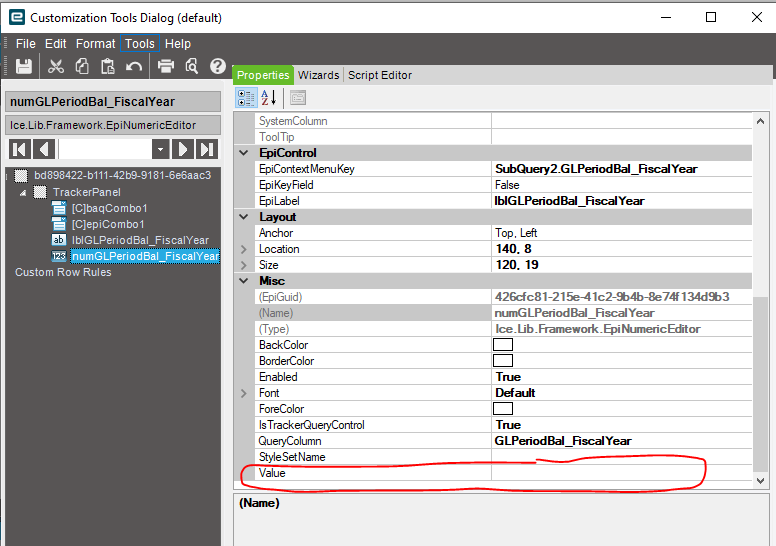
Task: Click the empty Value property field
Action: (x=622, y=473)
